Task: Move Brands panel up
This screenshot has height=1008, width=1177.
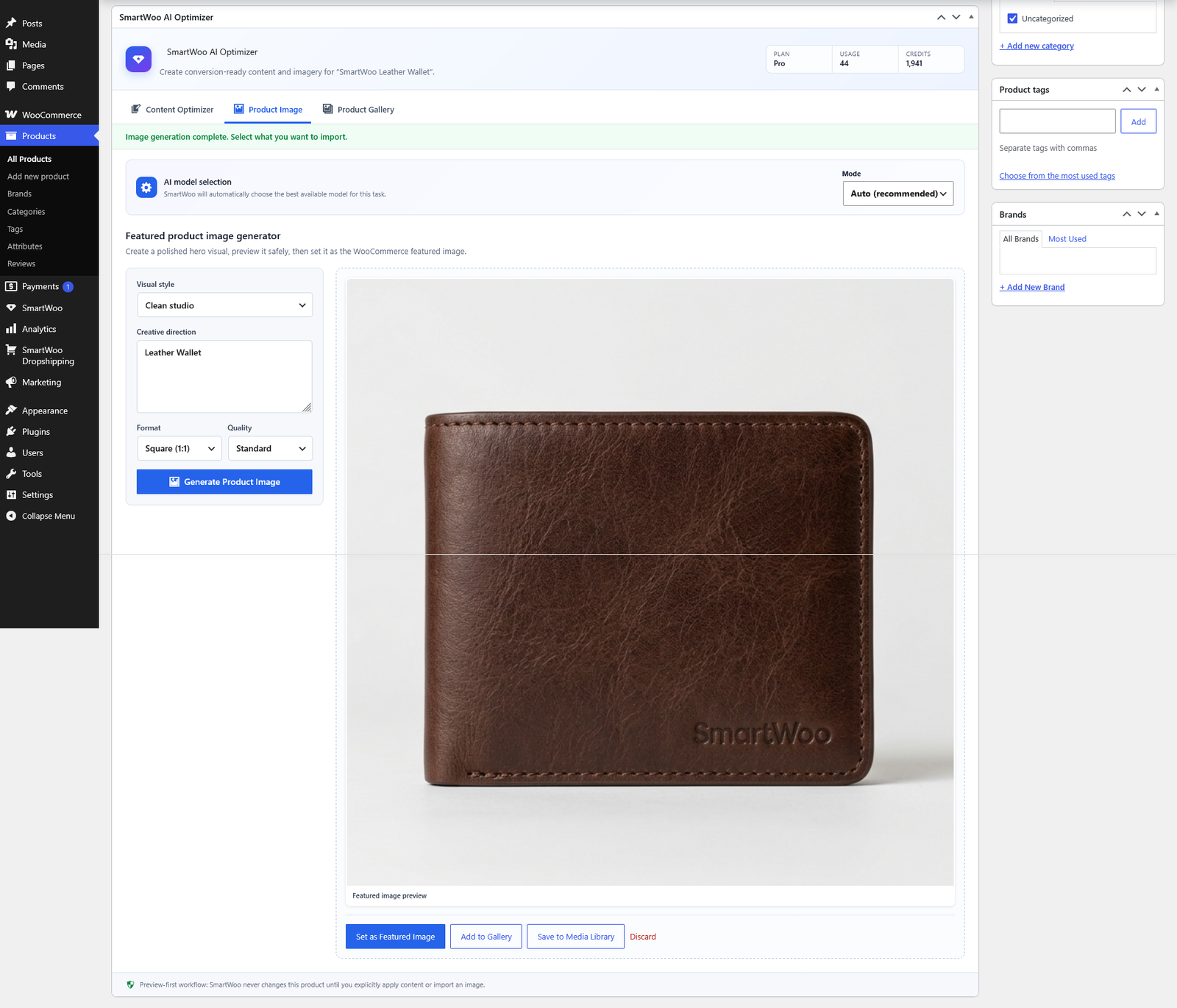Action: 1126,215
